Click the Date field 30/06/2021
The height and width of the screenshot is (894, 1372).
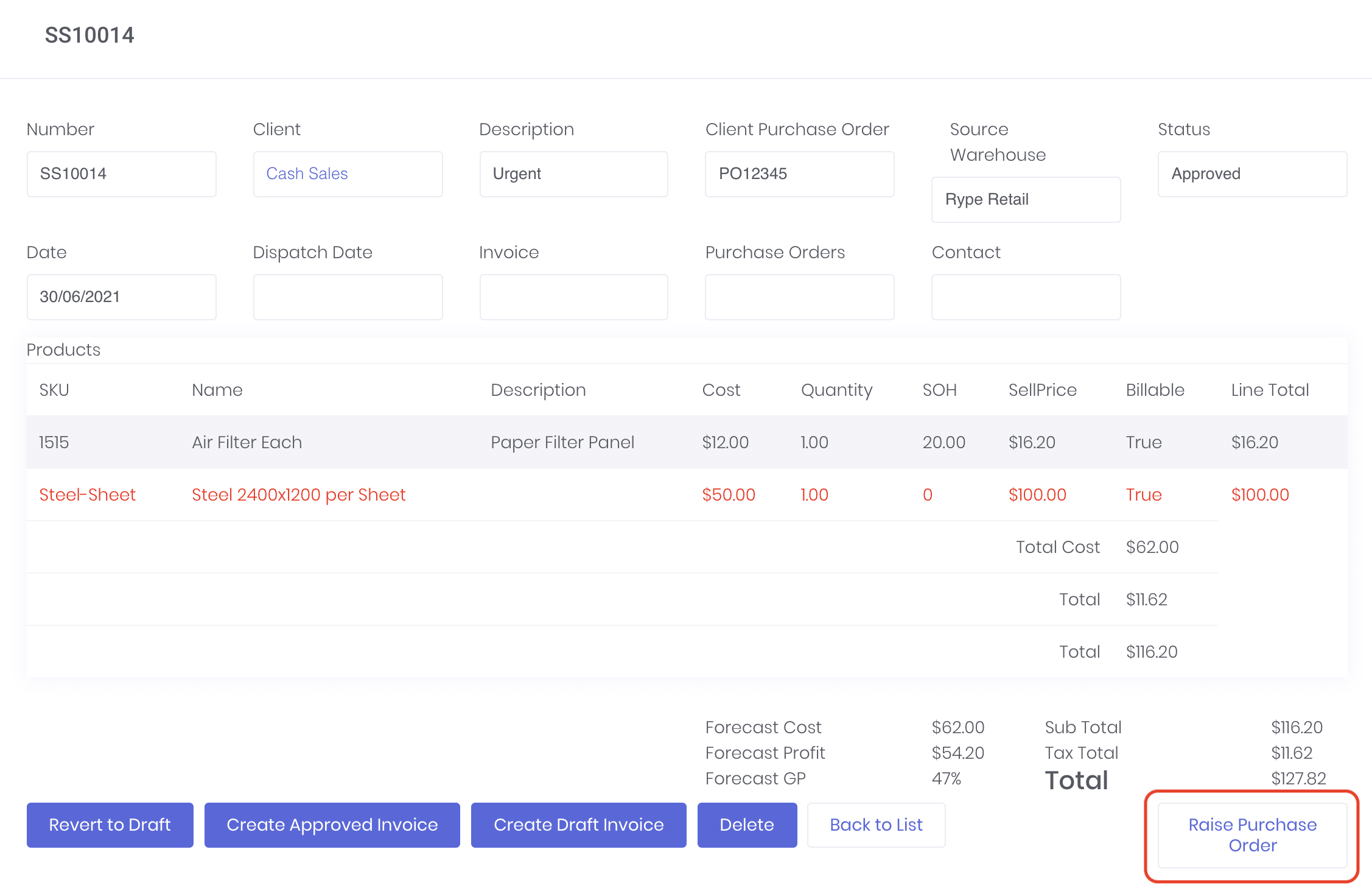(x=121, y=297)
